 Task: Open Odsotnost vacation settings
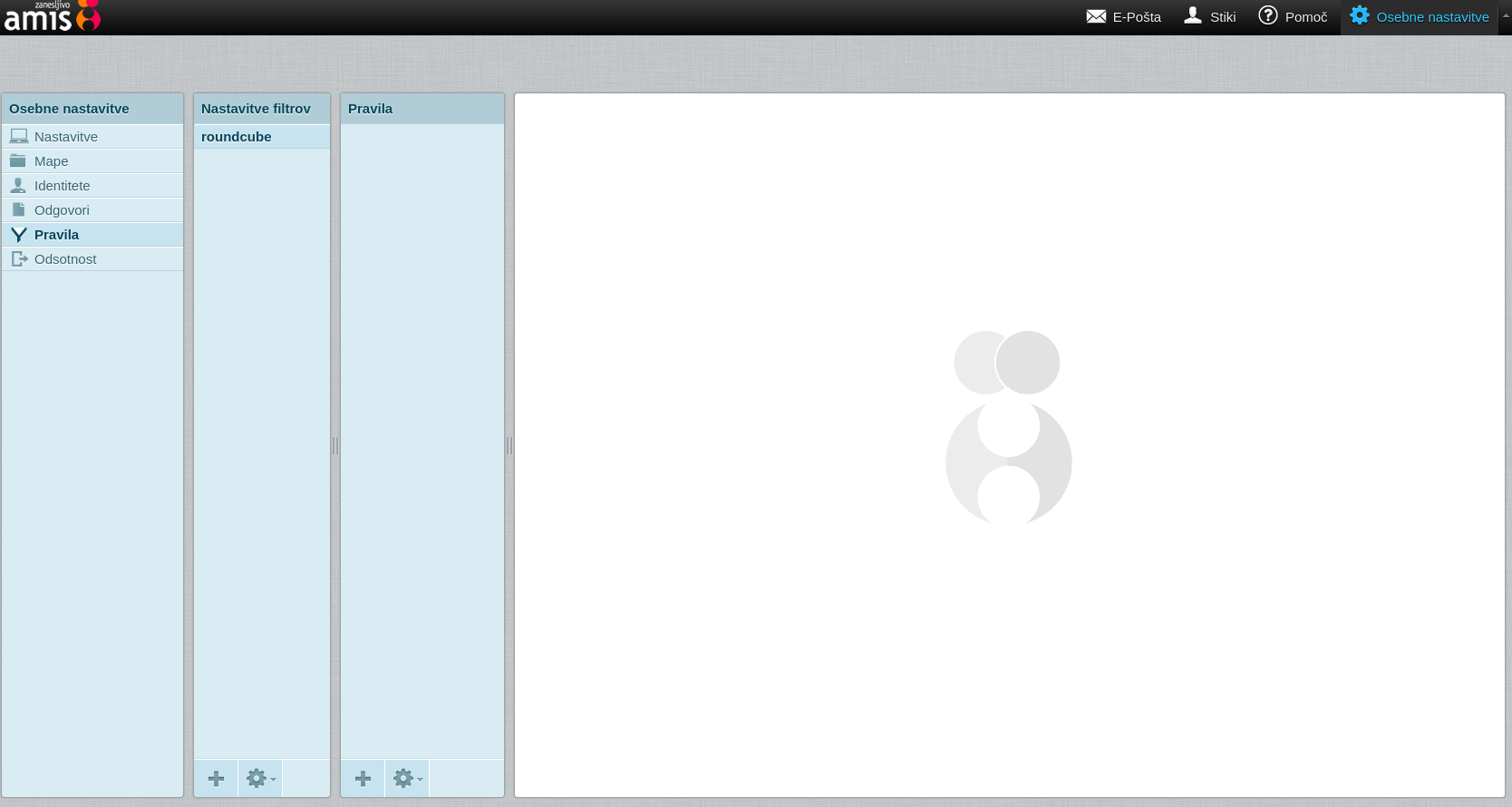[92, 258]
